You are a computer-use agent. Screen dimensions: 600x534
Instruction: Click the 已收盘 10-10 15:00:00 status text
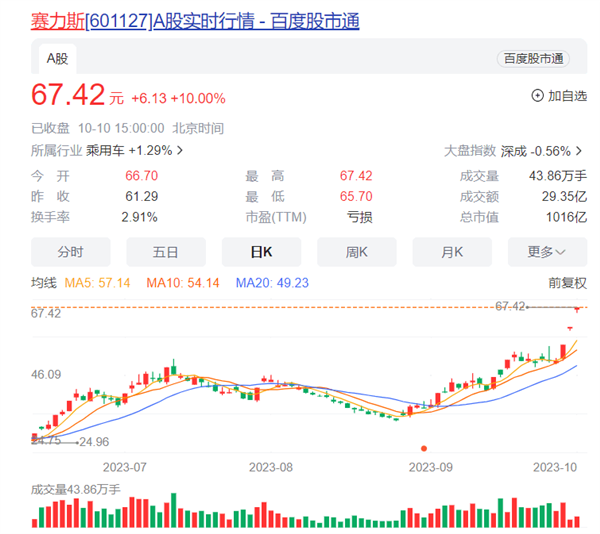tap(98, 128)
